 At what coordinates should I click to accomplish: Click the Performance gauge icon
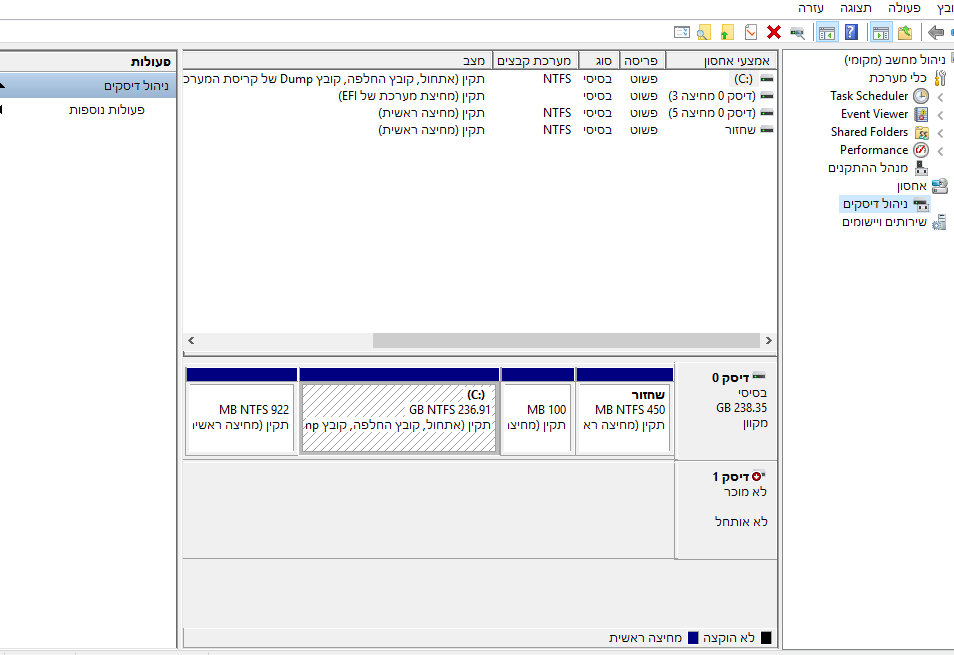pyautogui.click(x=921, y=150)
